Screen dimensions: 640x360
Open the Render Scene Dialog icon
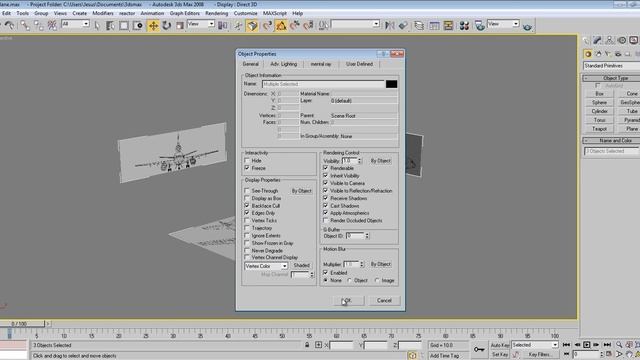[x=480, y=26]
